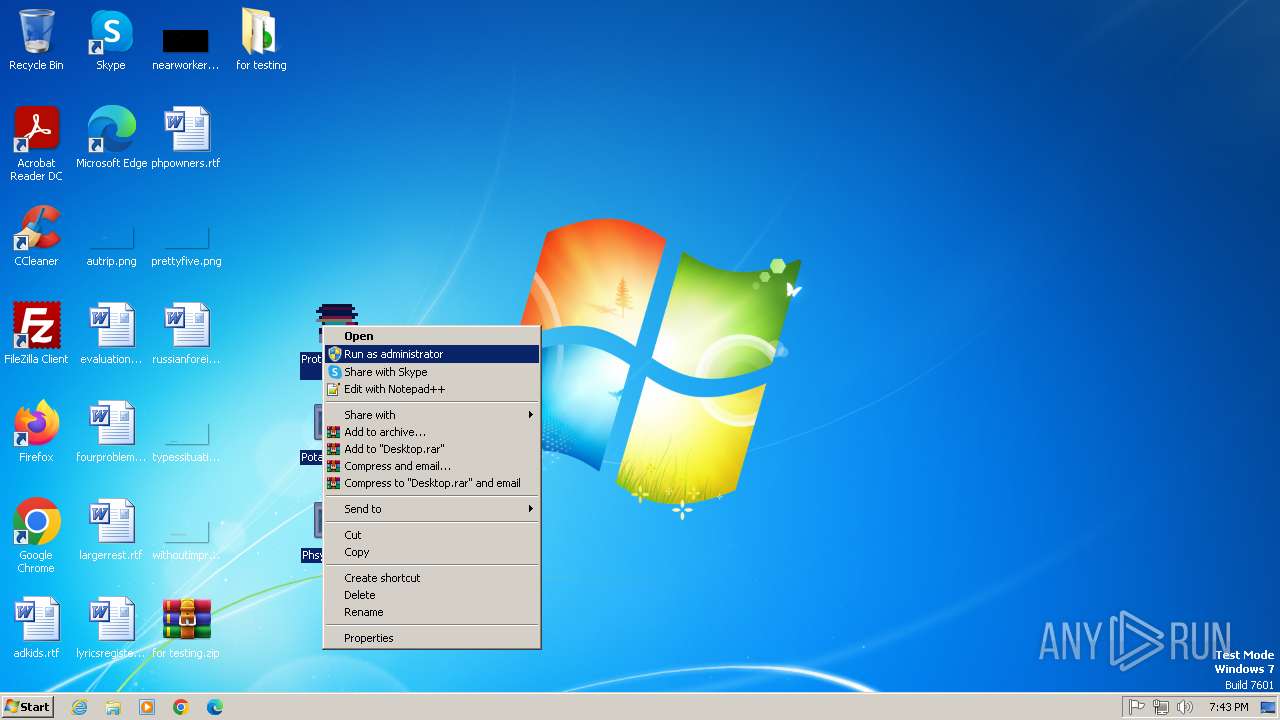Select the nearworker desktop file

[x=186, y=48]
